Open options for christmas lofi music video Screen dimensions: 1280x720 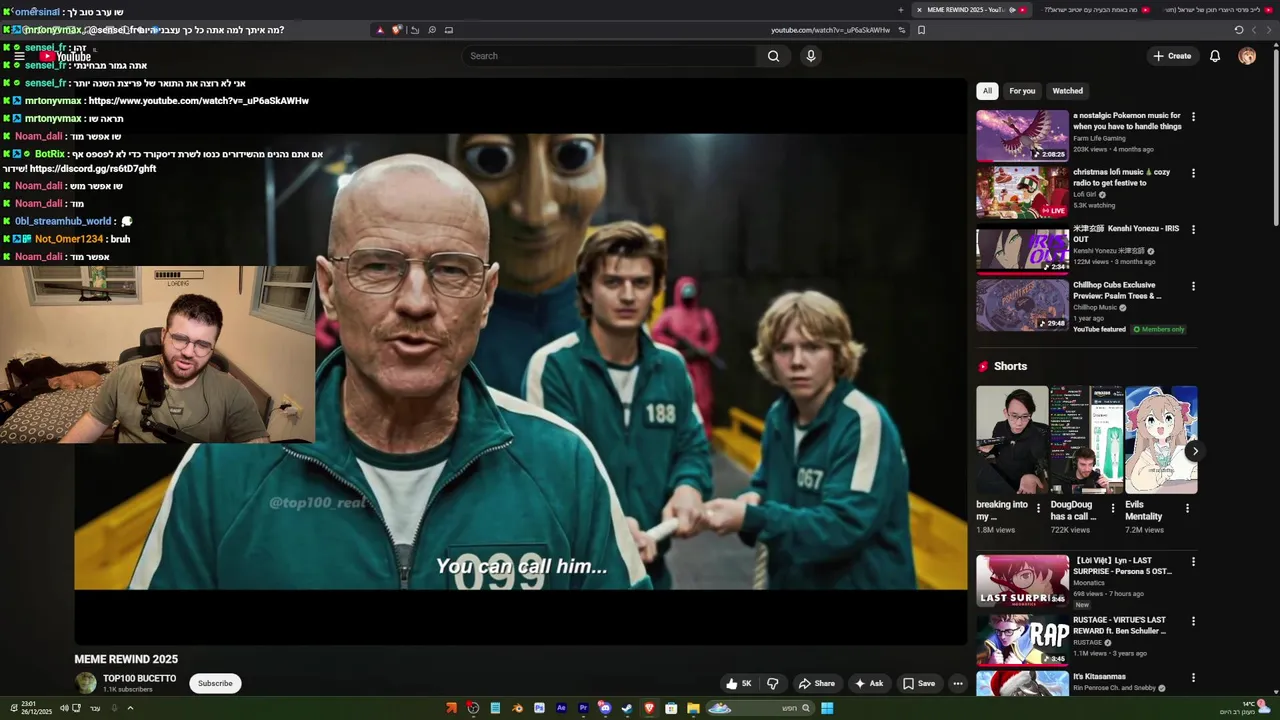pos(1193,174)
